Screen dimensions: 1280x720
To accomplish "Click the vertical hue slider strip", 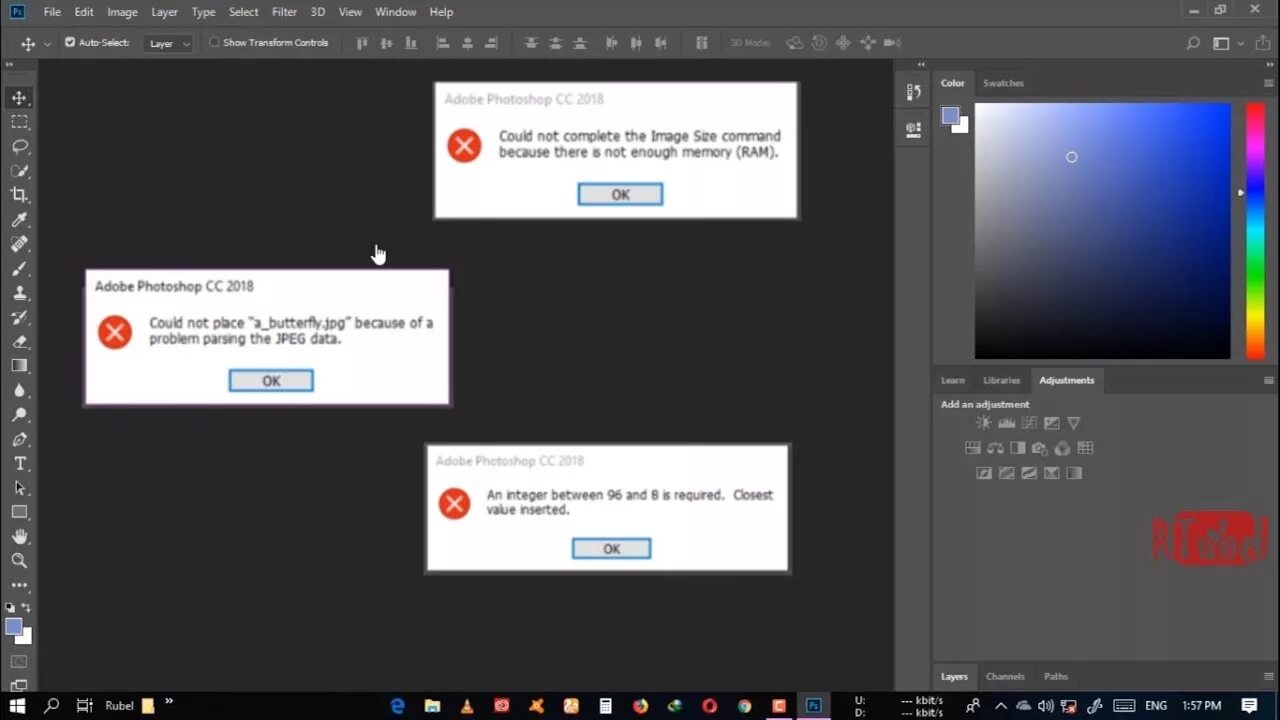I will [1254, 230].
